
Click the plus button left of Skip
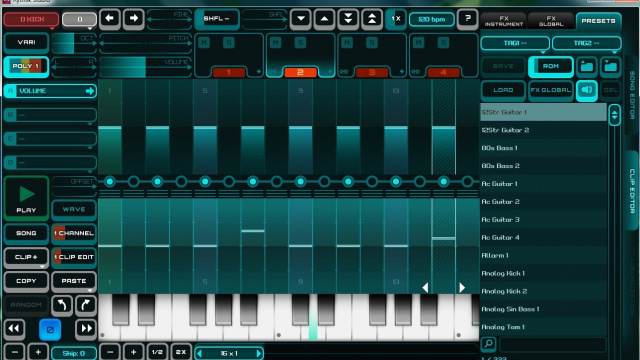(x=38, y=352)
